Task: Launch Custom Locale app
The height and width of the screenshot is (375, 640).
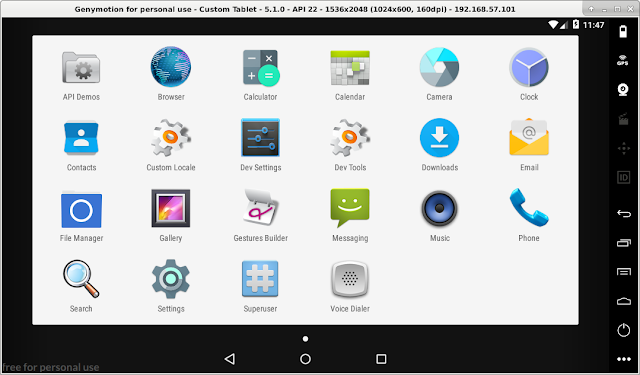Action: pos(171,146)
